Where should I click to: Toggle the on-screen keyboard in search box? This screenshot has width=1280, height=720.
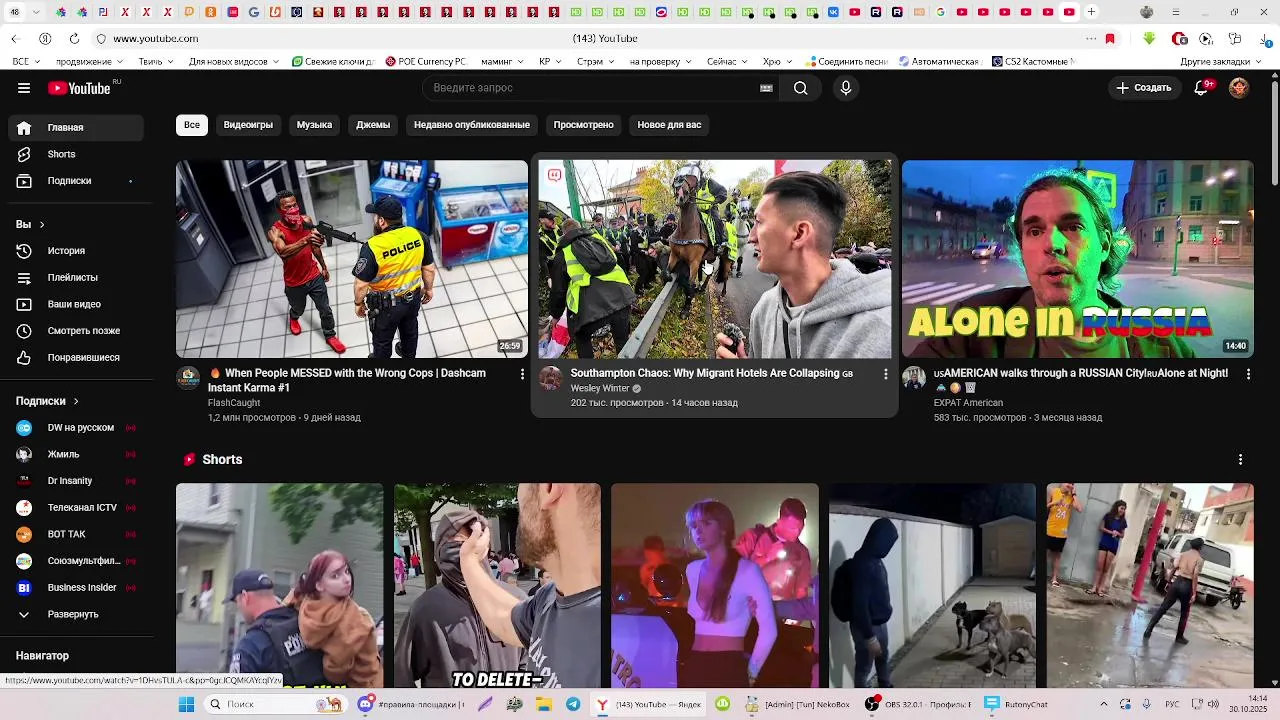[x=766, y=88]
